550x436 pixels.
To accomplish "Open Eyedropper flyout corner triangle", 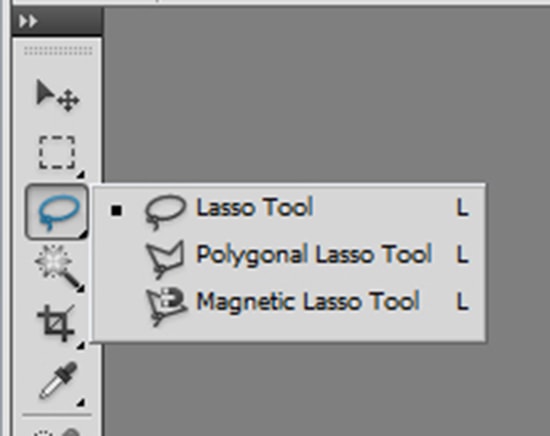I will [x=81, y=402].
